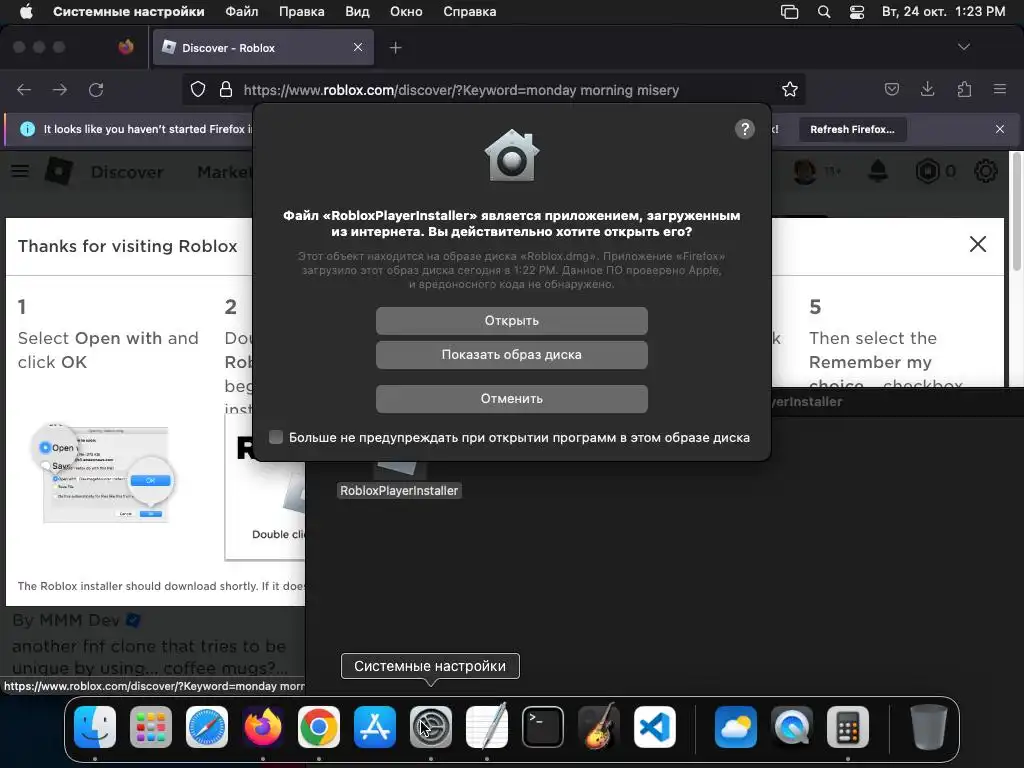Open the Firefox application menu
Screen dimensions: 1024x768
1000,89
